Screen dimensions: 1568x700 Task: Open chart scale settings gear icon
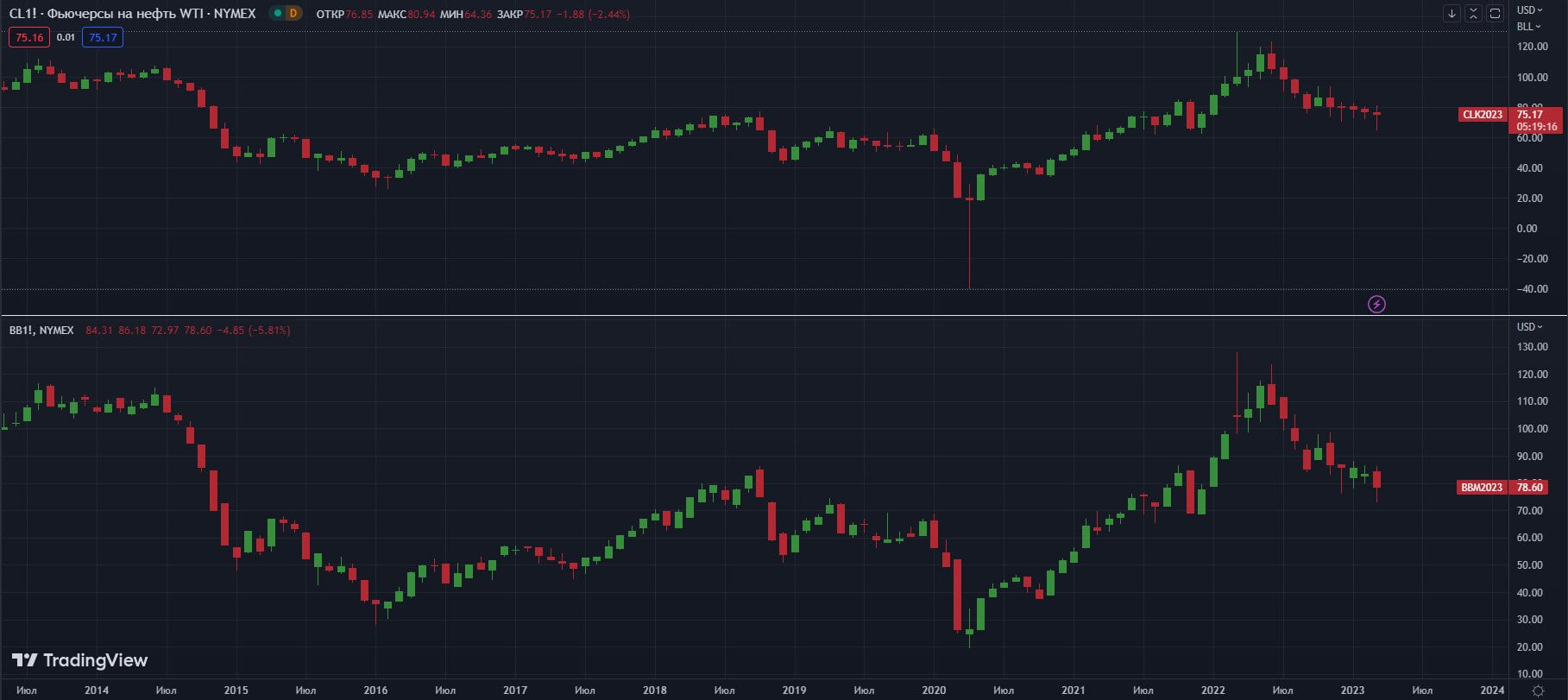(x=1537, y=691)
